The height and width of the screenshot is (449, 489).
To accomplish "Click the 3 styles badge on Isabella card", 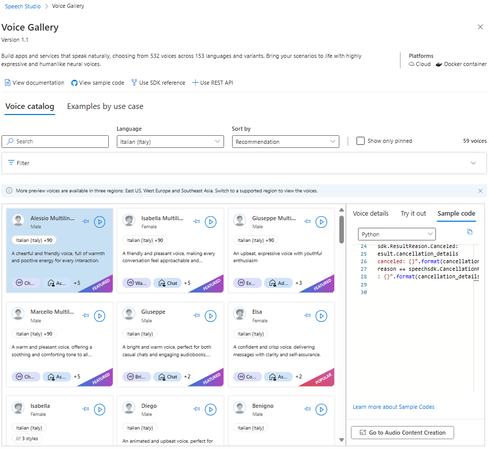I will click(27, 438).
